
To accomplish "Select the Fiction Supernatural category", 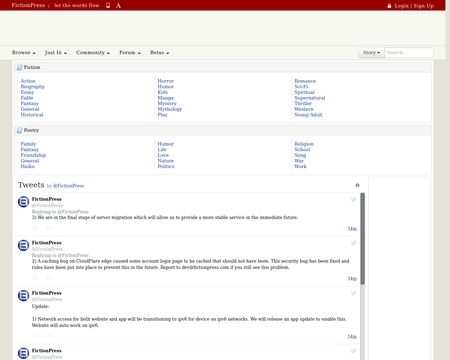I will pyautogui.click(x=310, y=98).
